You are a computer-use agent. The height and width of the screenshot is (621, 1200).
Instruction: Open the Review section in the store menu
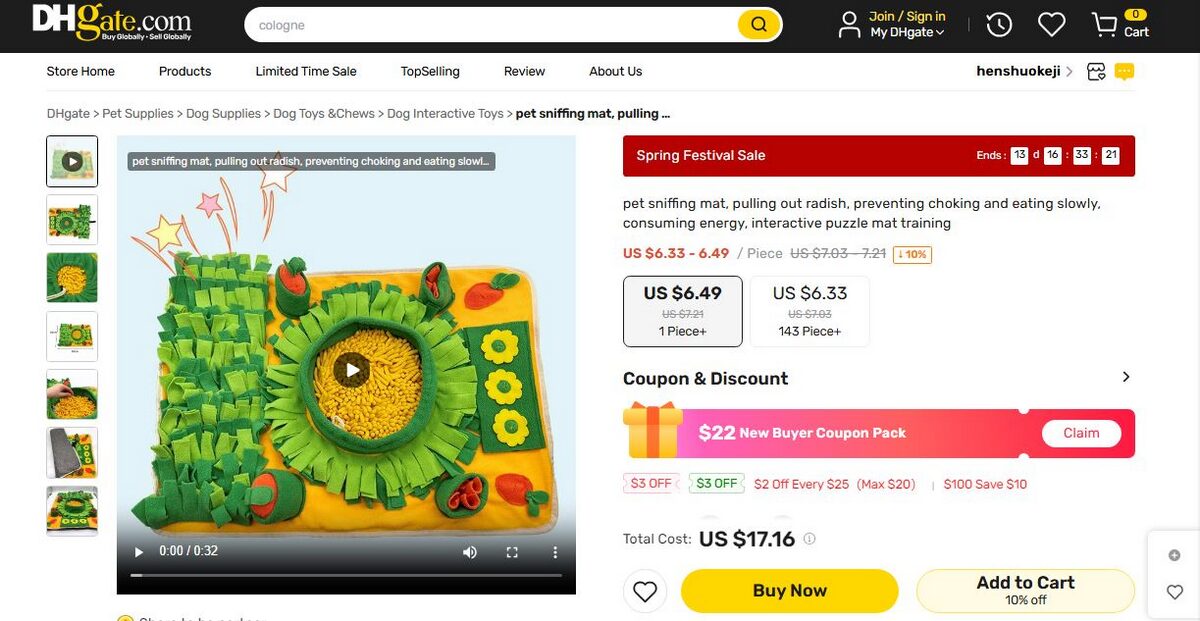point(524,71)
